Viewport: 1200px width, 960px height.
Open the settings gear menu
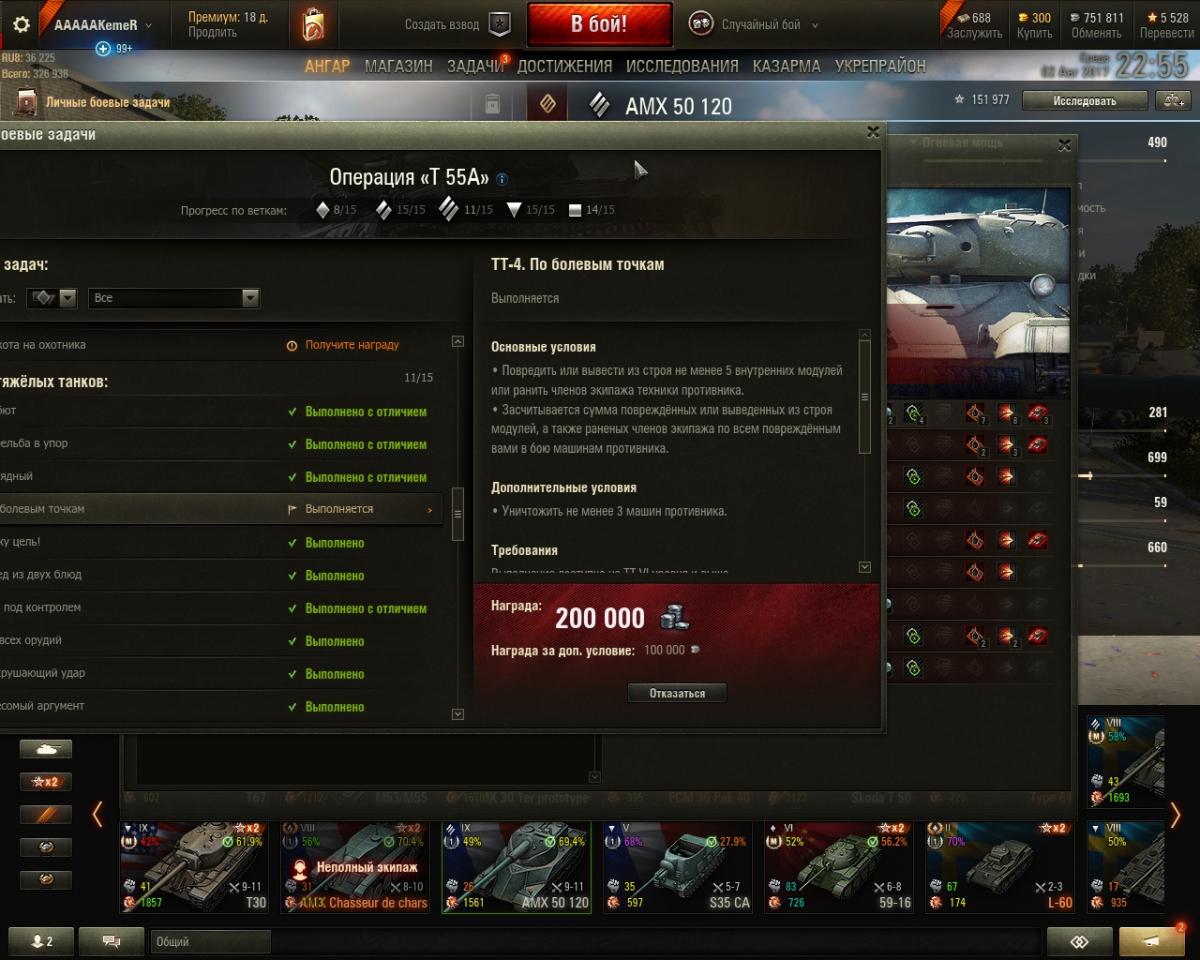(21, 25)
